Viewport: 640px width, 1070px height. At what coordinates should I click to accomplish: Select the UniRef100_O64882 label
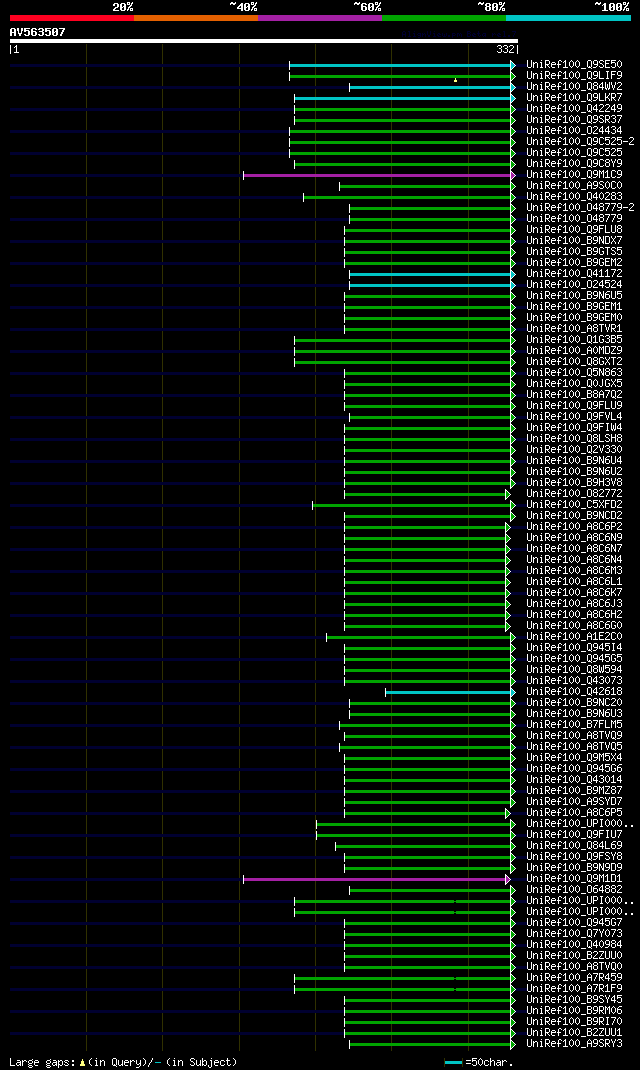coord(574,890)
